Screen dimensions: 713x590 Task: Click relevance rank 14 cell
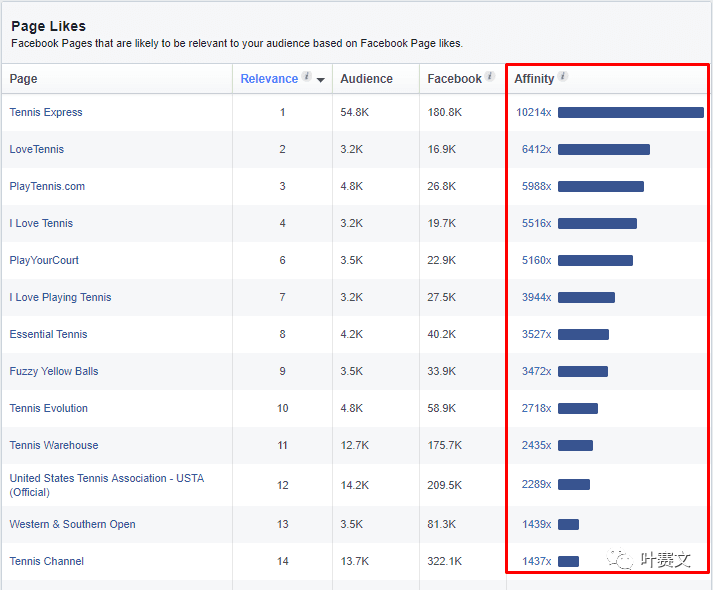pos(283,561)
